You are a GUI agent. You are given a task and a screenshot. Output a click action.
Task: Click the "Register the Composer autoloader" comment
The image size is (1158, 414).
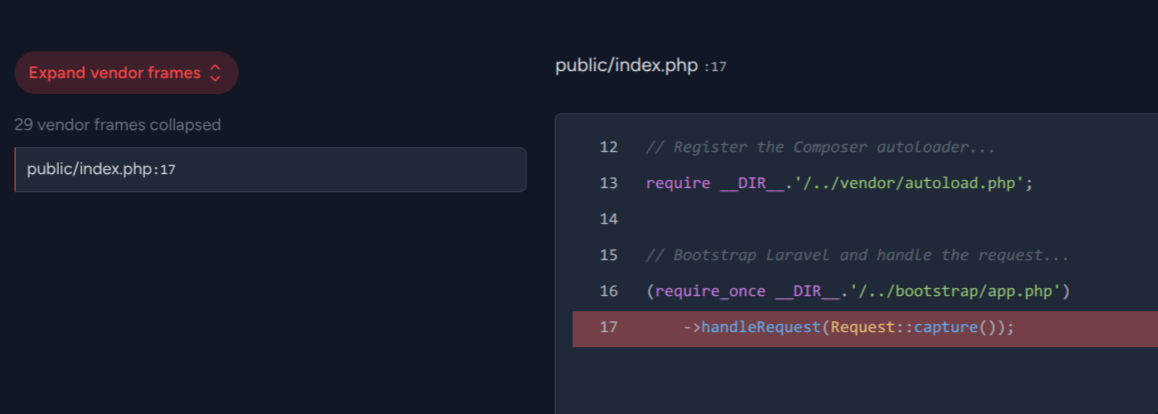point(820,147)
